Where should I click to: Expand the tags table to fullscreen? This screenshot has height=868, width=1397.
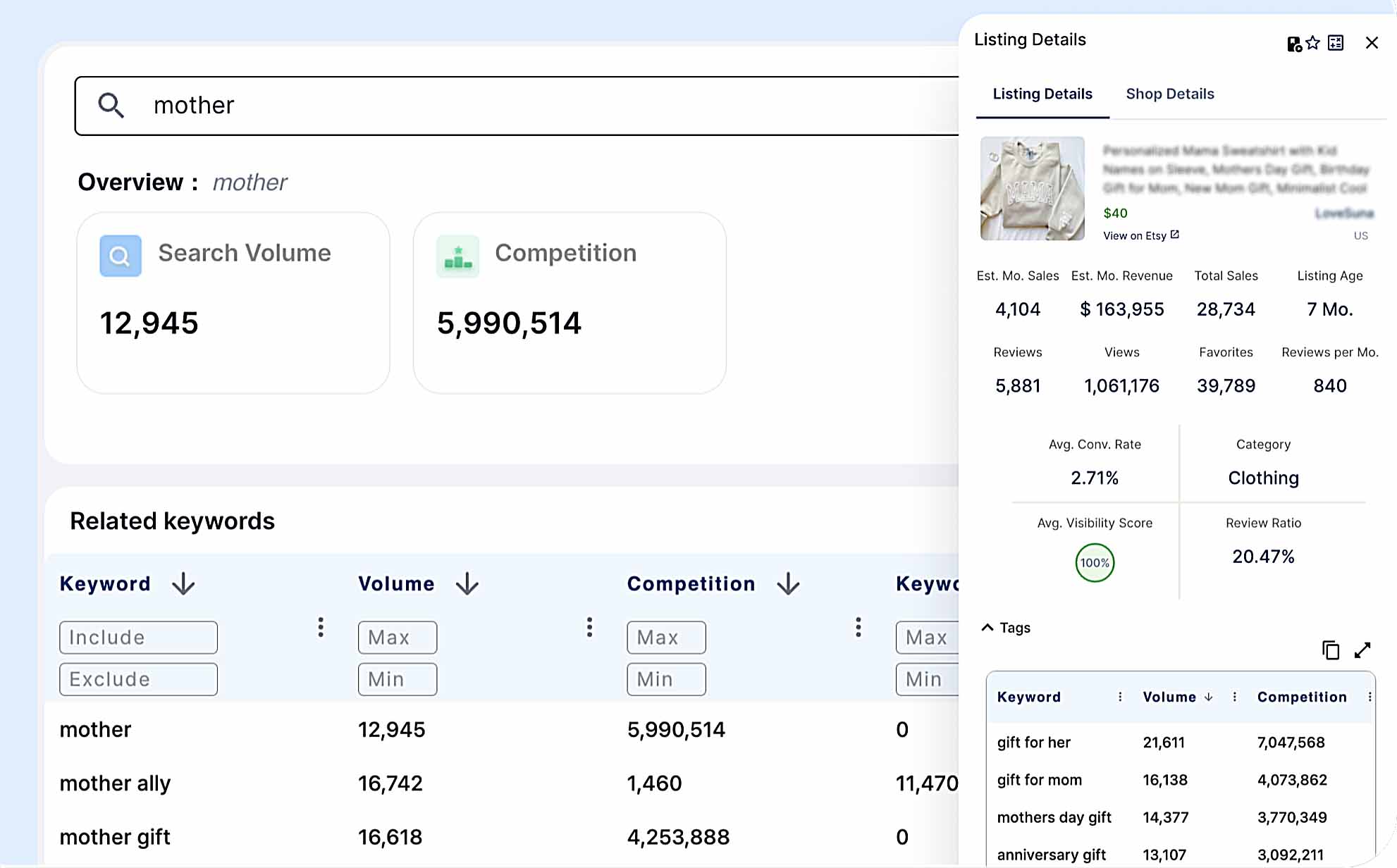[x=1362, y=650]
